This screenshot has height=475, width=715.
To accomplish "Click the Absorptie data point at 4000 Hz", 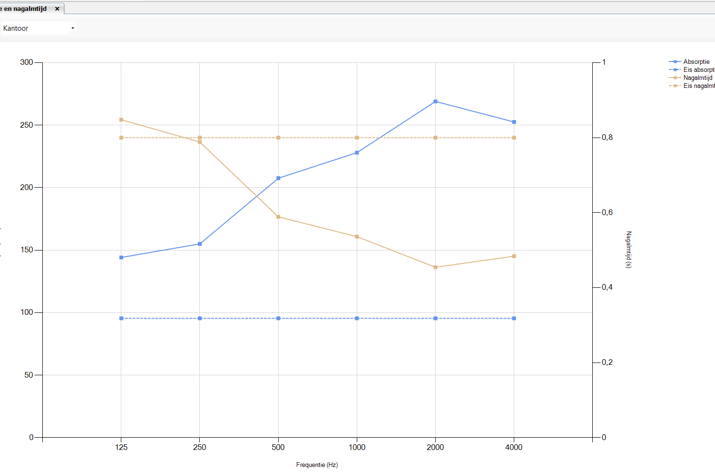I will pyautogui.click(x=514, y=122).
